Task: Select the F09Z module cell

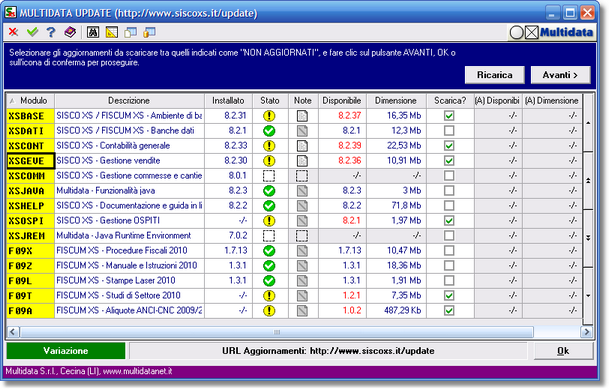Action: 31,266
